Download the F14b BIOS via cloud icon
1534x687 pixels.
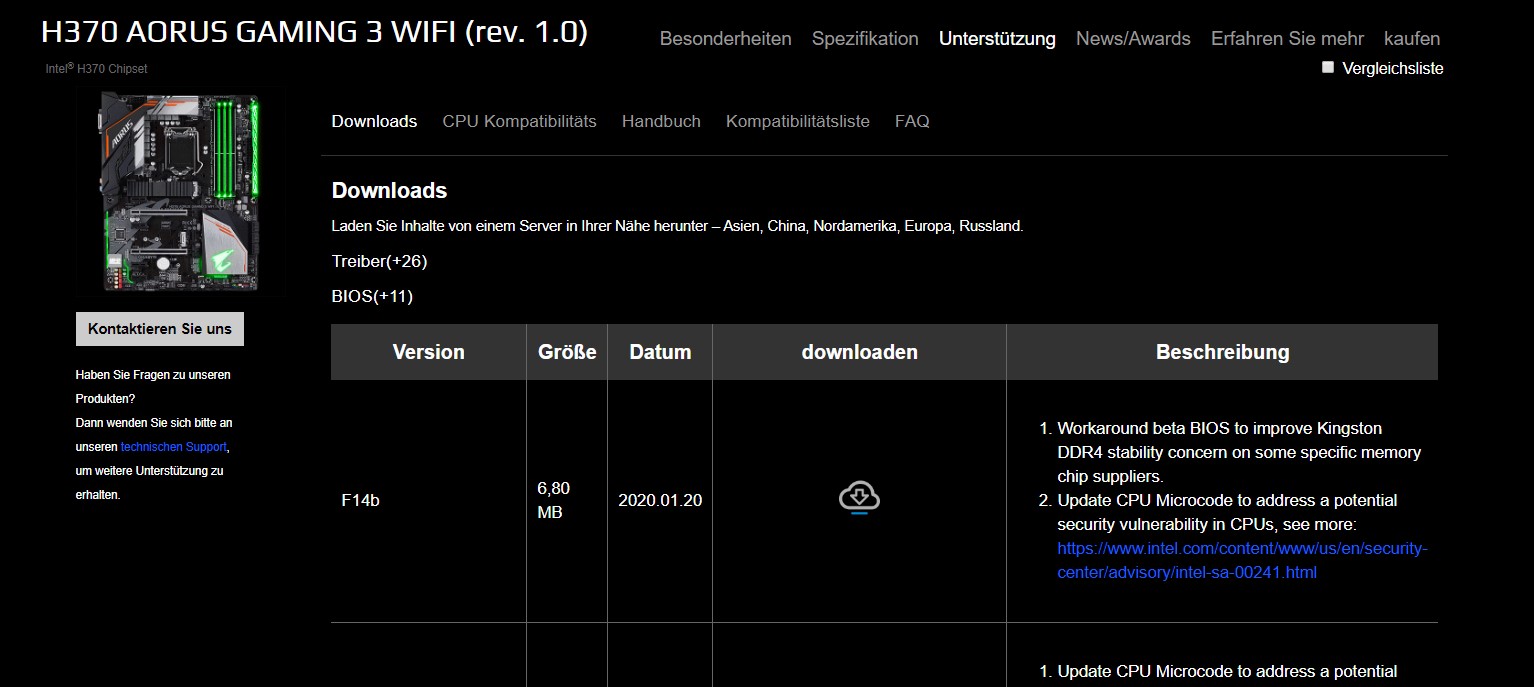point(859,497)
